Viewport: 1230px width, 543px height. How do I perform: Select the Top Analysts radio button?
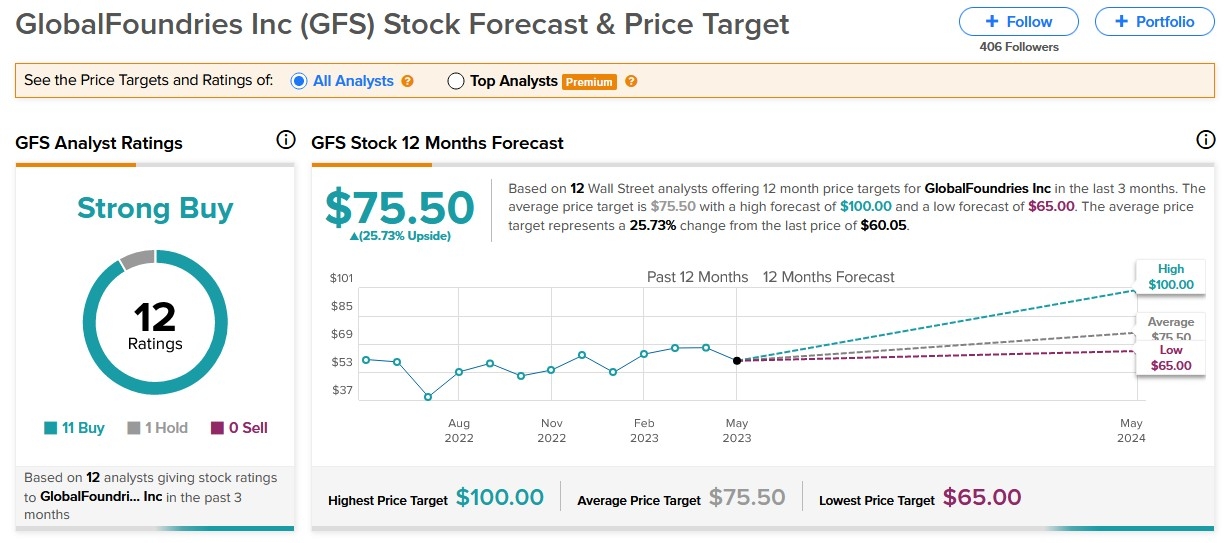pos(456,81)
